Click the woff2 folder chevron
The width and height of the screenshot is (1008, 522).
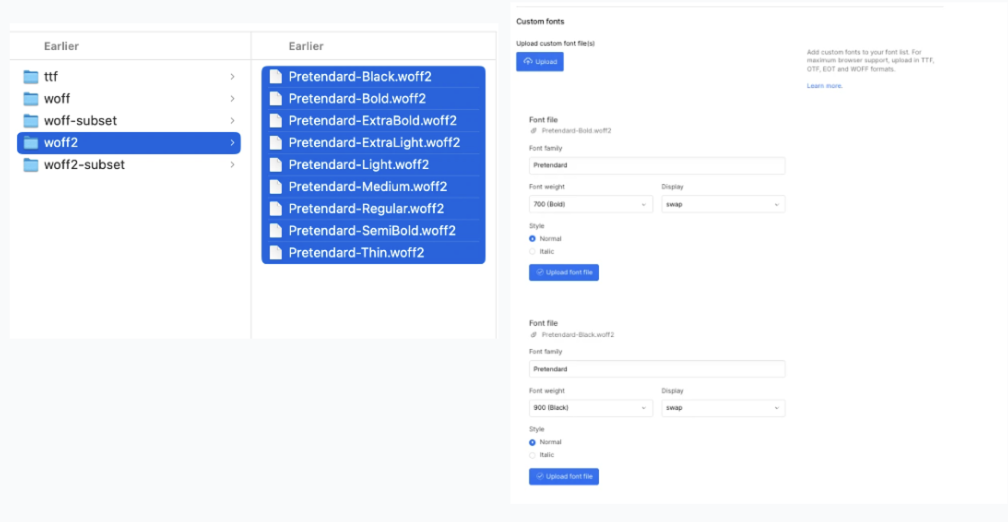coord(232,143)
